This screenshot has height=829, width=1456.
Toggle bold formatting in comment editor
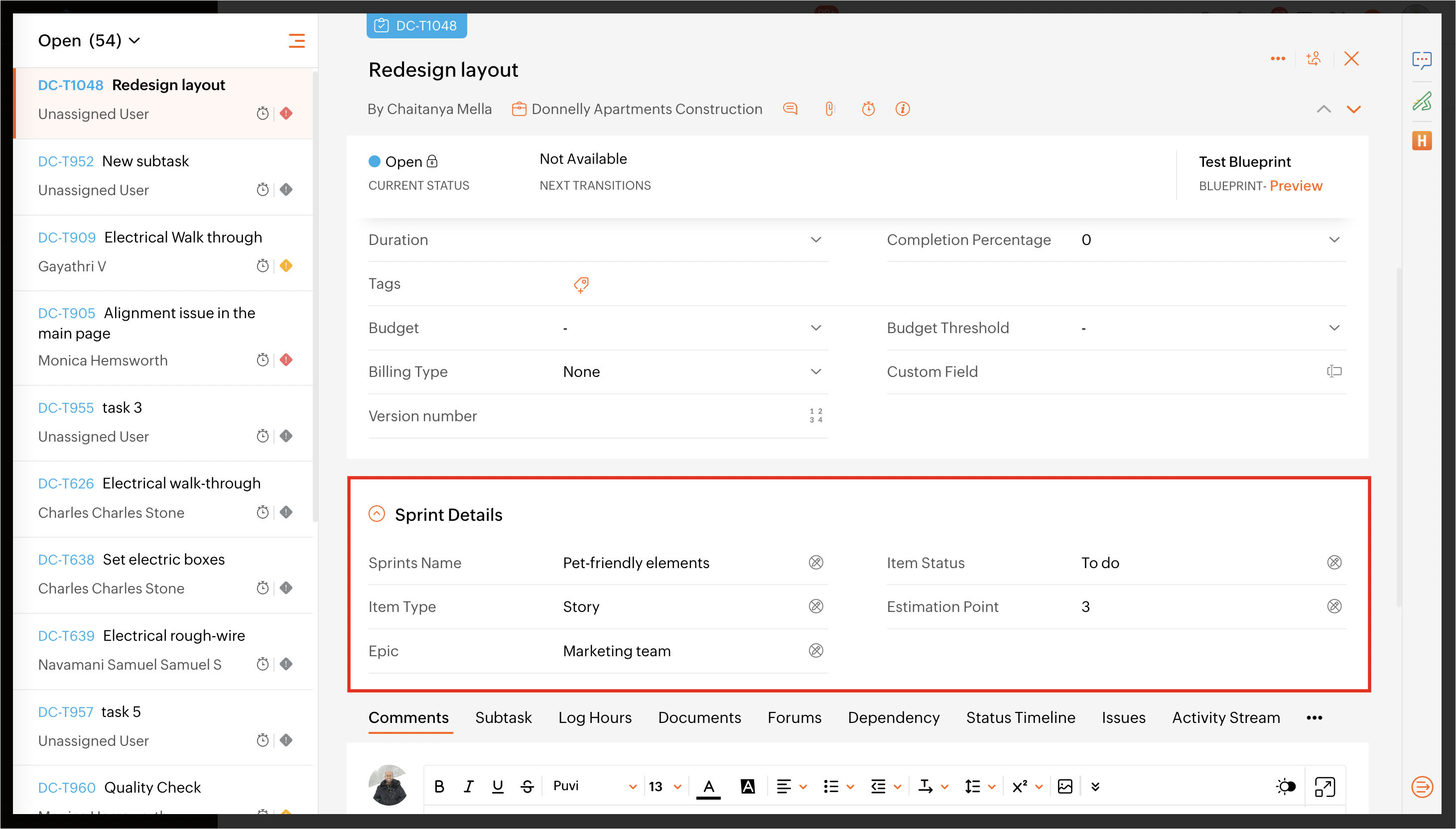coord(439,786)
